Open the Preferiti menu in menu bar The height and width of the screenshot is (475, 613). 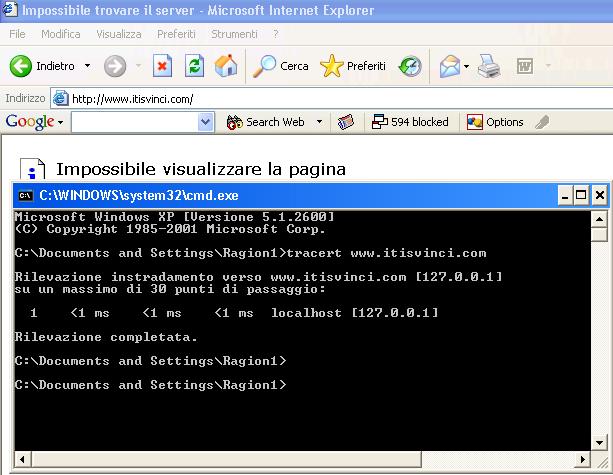[x=176, y=34]
